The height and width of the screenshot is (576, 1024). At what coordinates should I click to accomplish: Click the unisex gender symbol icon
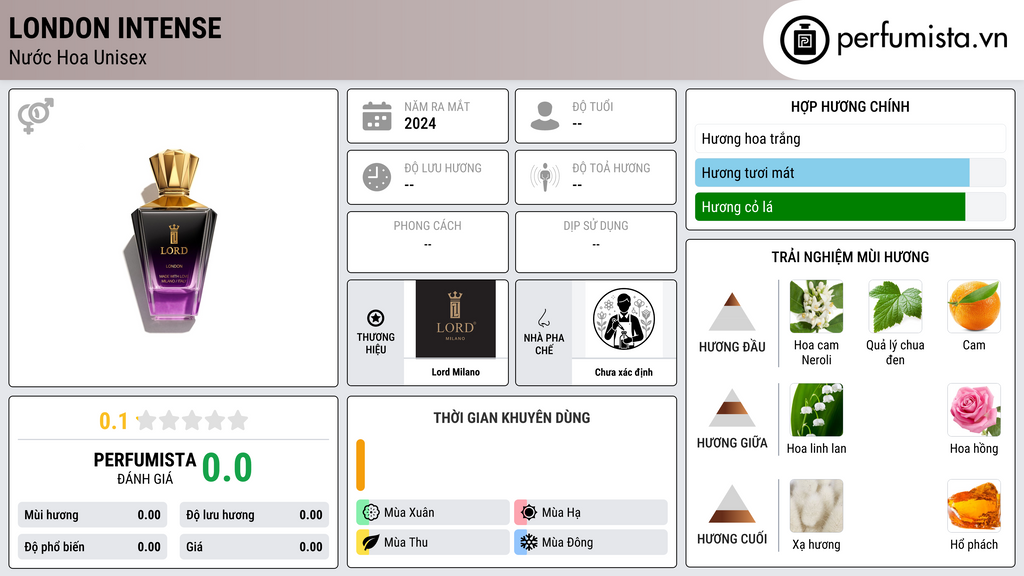tap(36, 116)
